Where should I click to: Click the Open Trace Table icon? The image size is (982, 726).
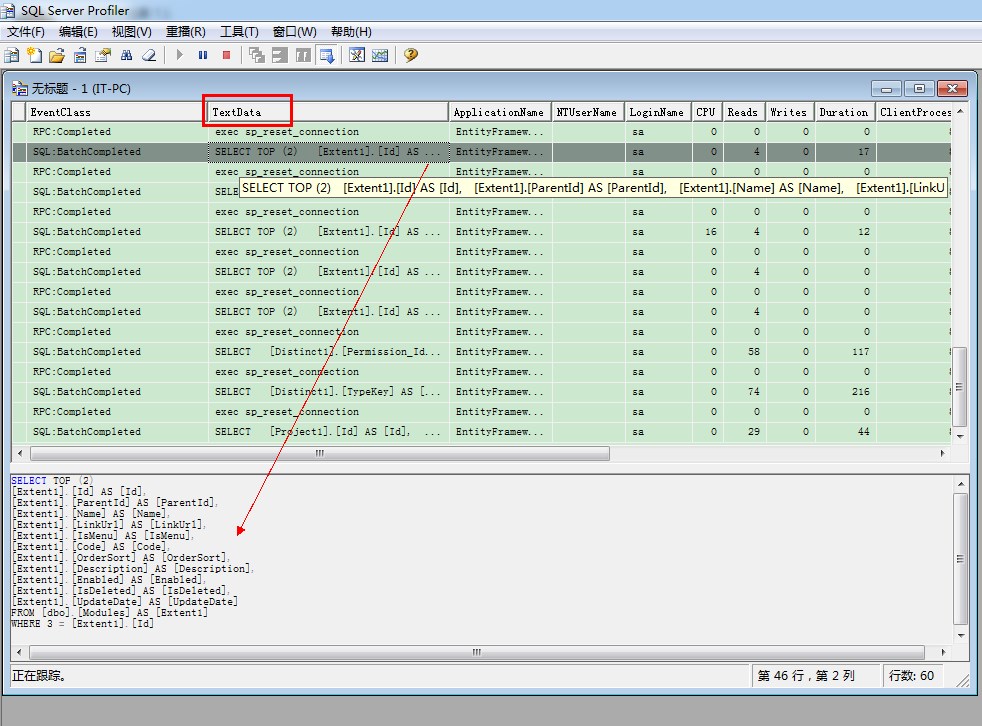pyautogui.click(x=80, y=56)
